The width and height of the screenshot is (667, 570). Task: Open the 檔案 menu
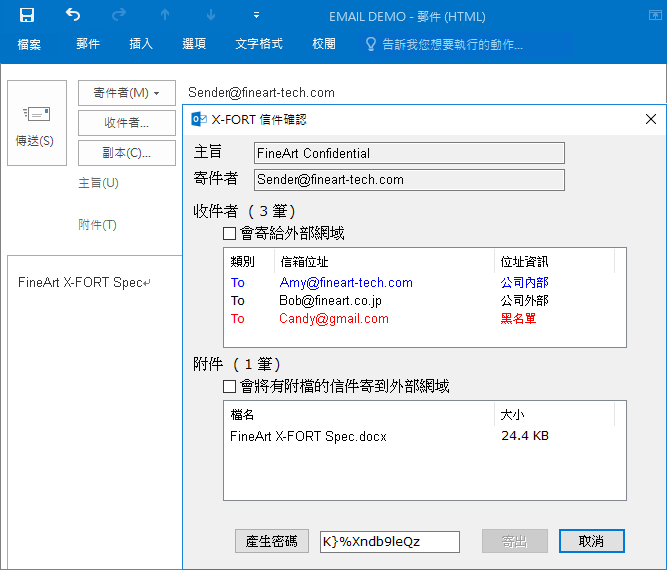point(29,44)
